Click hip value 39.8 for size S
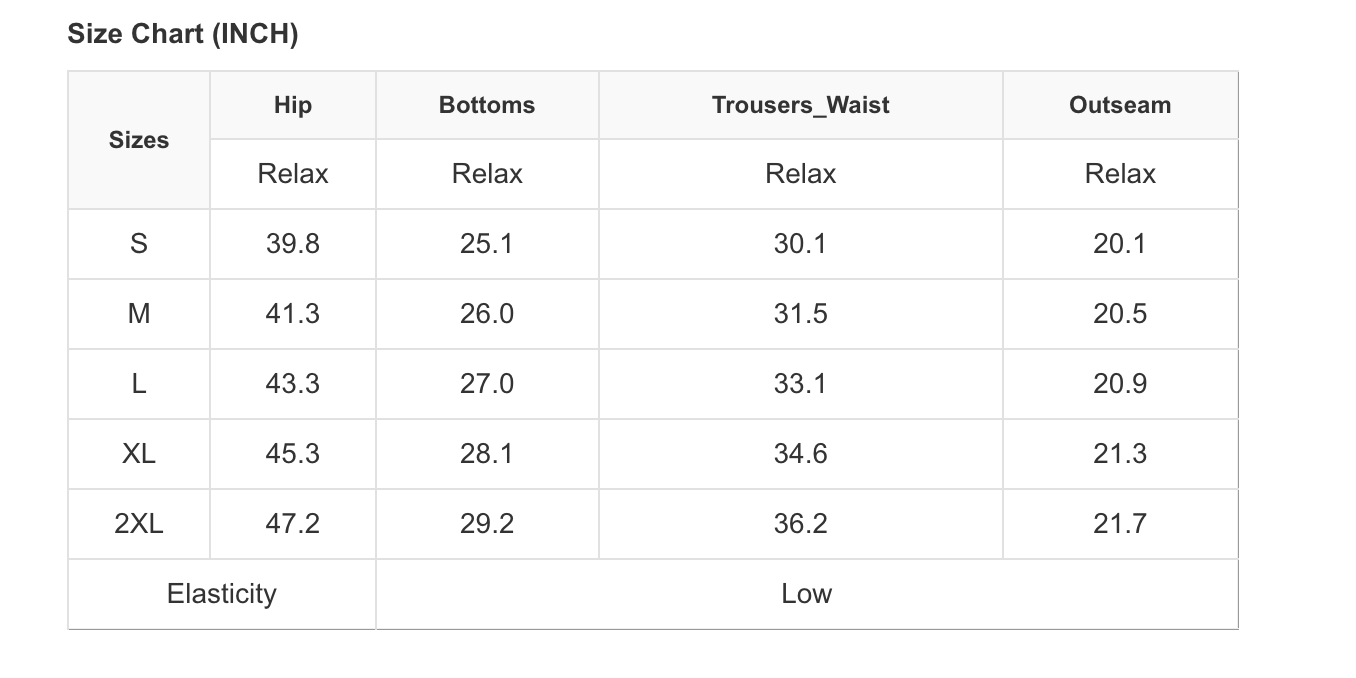Screen dimensions: 1356x678 coord(293,244)
